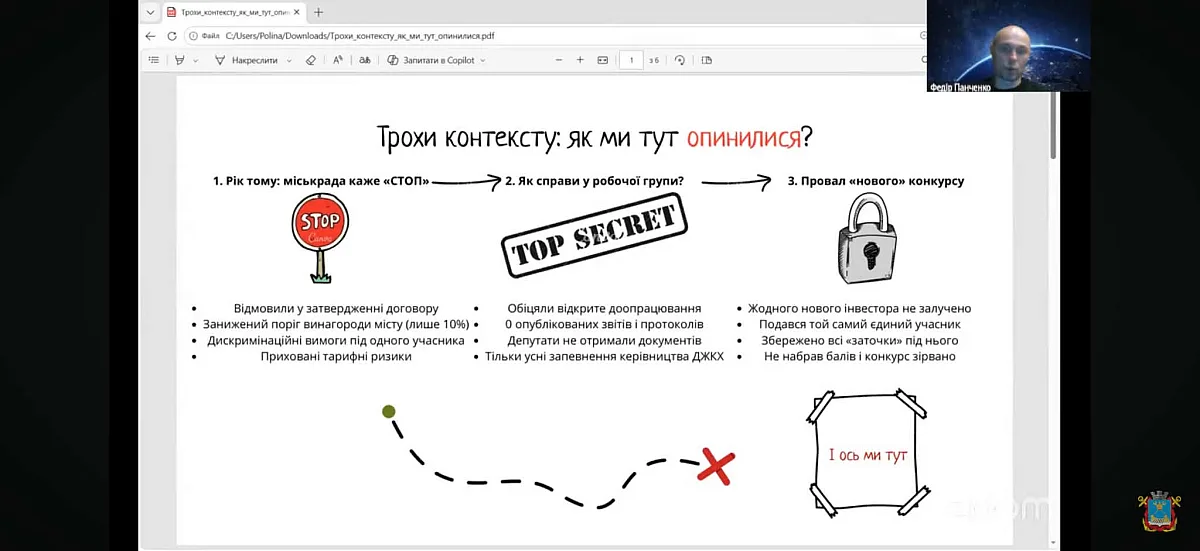Open the translate tool
Image resolution: width=1200 pixels, height=551 pixels.
[365, 60]
